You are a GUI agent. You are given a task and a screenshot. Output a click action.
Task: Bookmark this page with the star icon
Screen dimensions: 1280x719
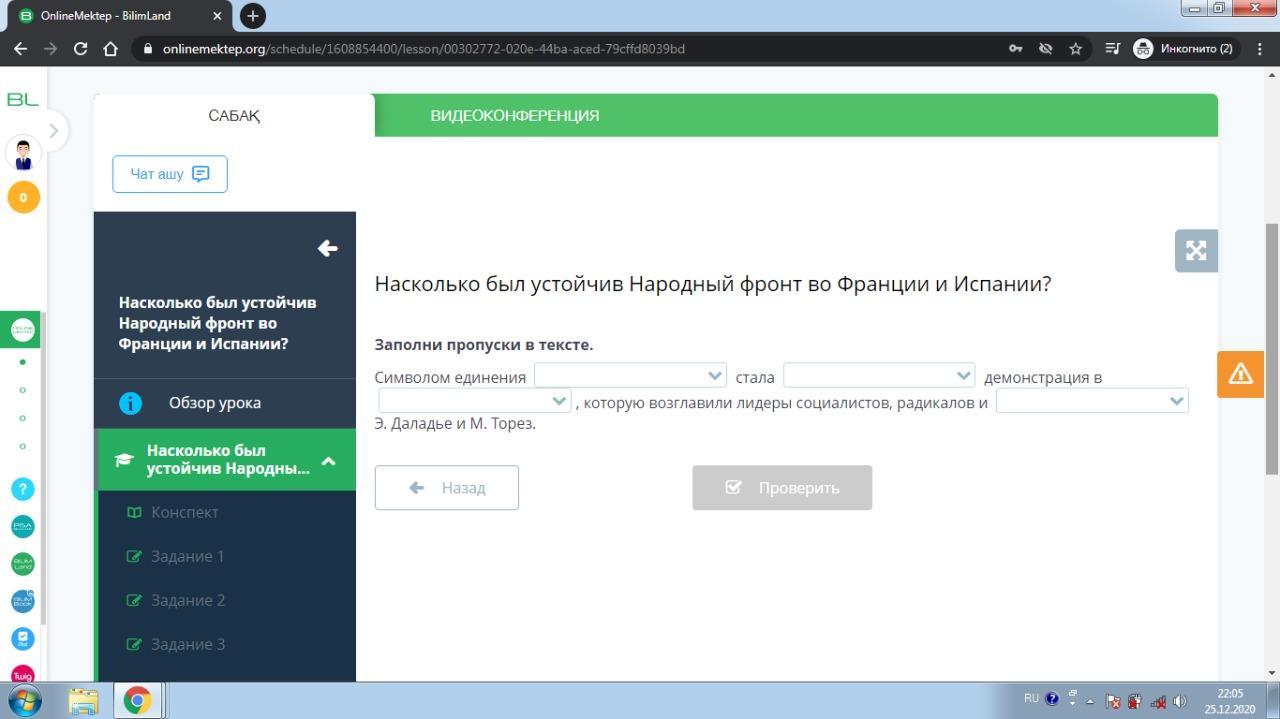click(1076, 48)
